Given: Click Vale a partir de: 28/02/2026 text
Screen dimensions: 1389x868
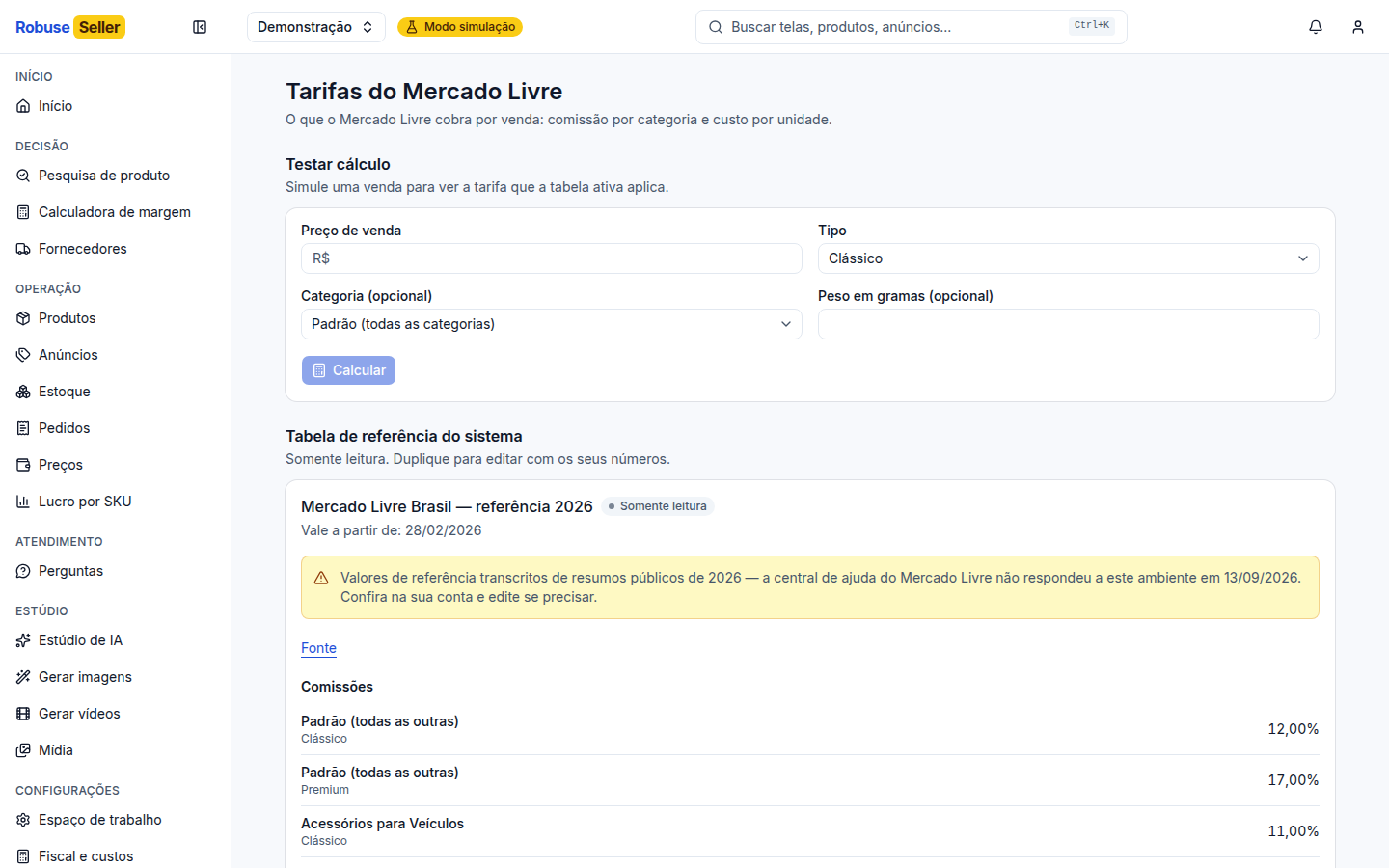Looking at the screenshot, I should point(391,530).
